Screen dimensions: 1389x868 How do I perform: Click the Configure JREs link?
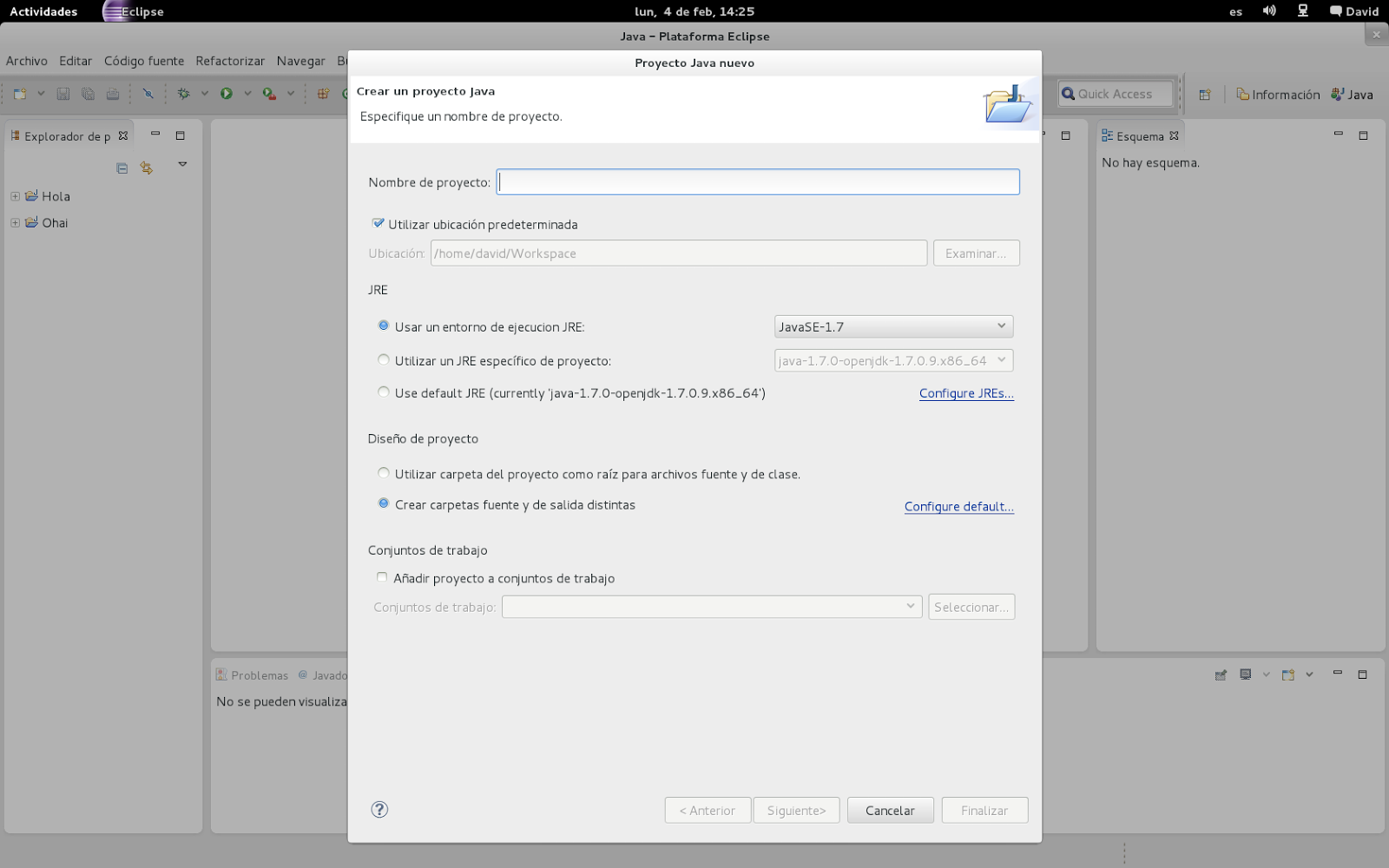965,393
